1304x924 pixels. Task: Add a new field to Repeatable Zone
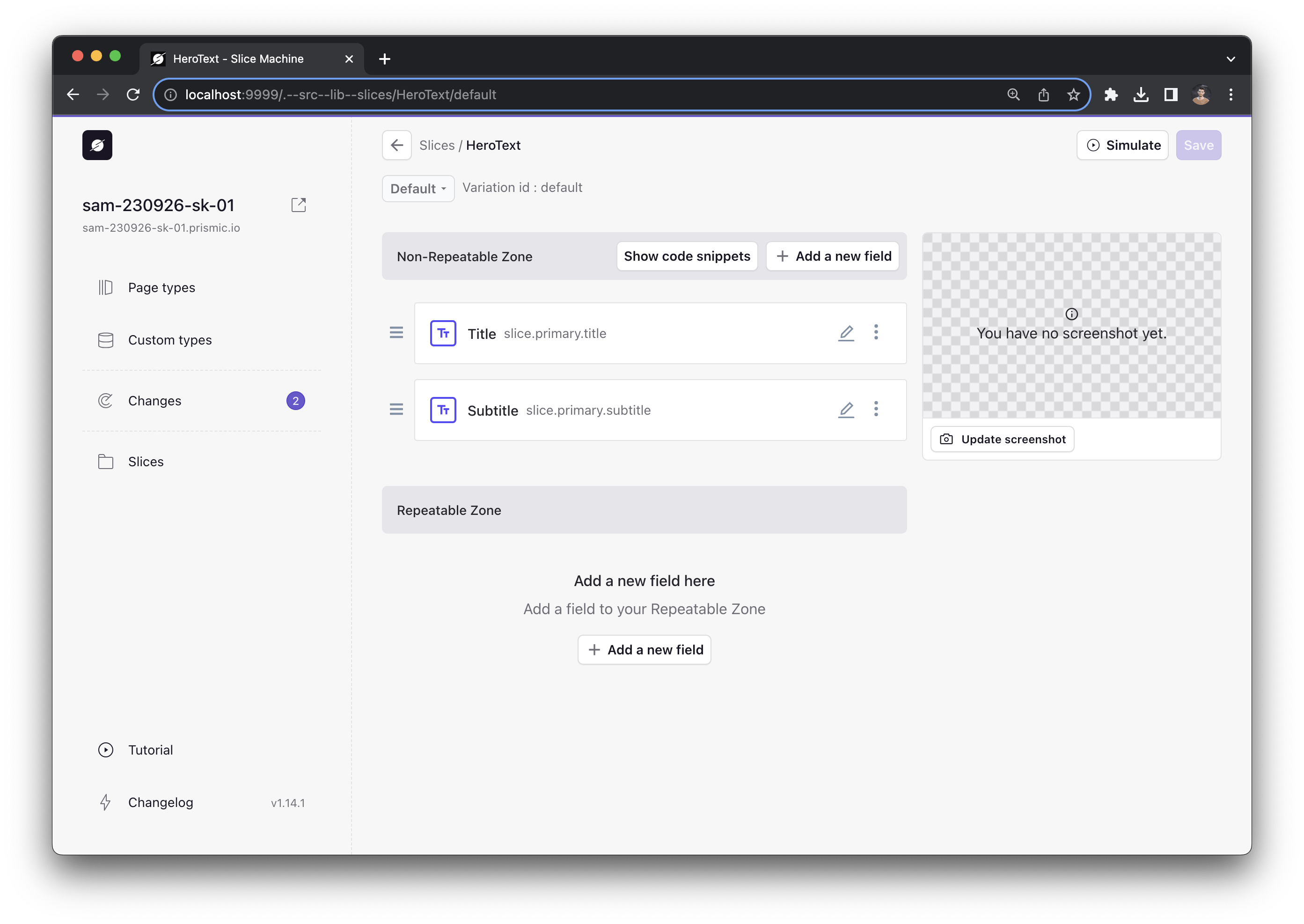coord(644,650)
